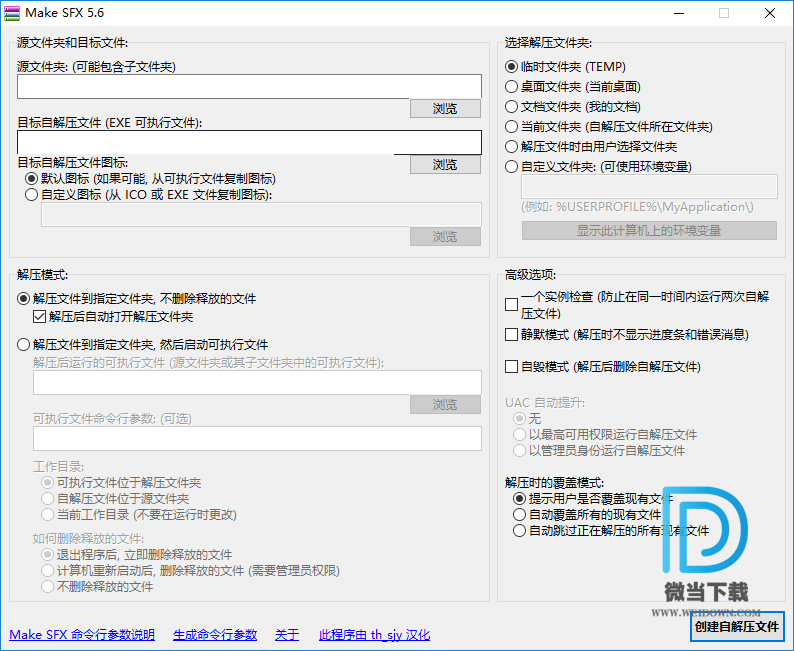Enable 自毁模式 checkbox
Viewport: 794px width, 651px height.
click(x=511, y=367)
